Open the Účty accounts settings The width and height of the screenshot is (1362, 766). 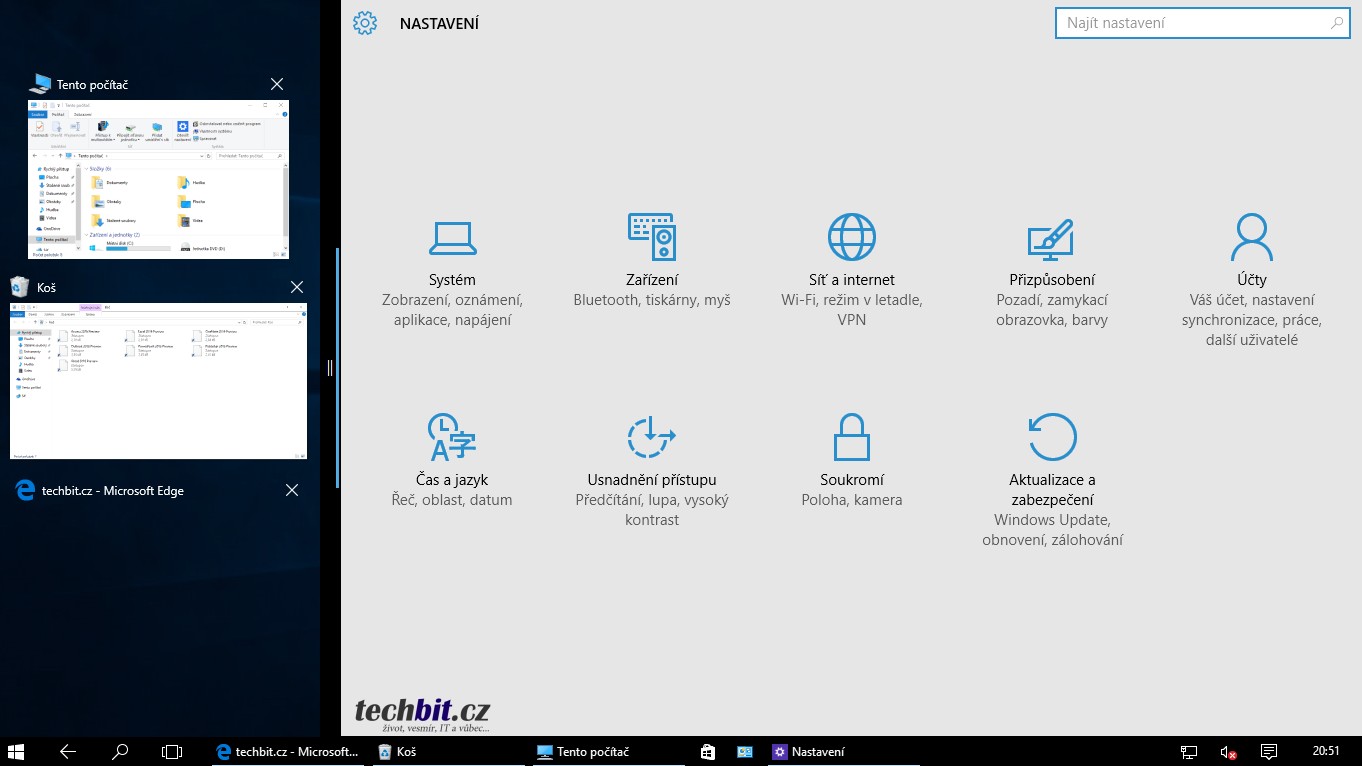coord(1252,278)
